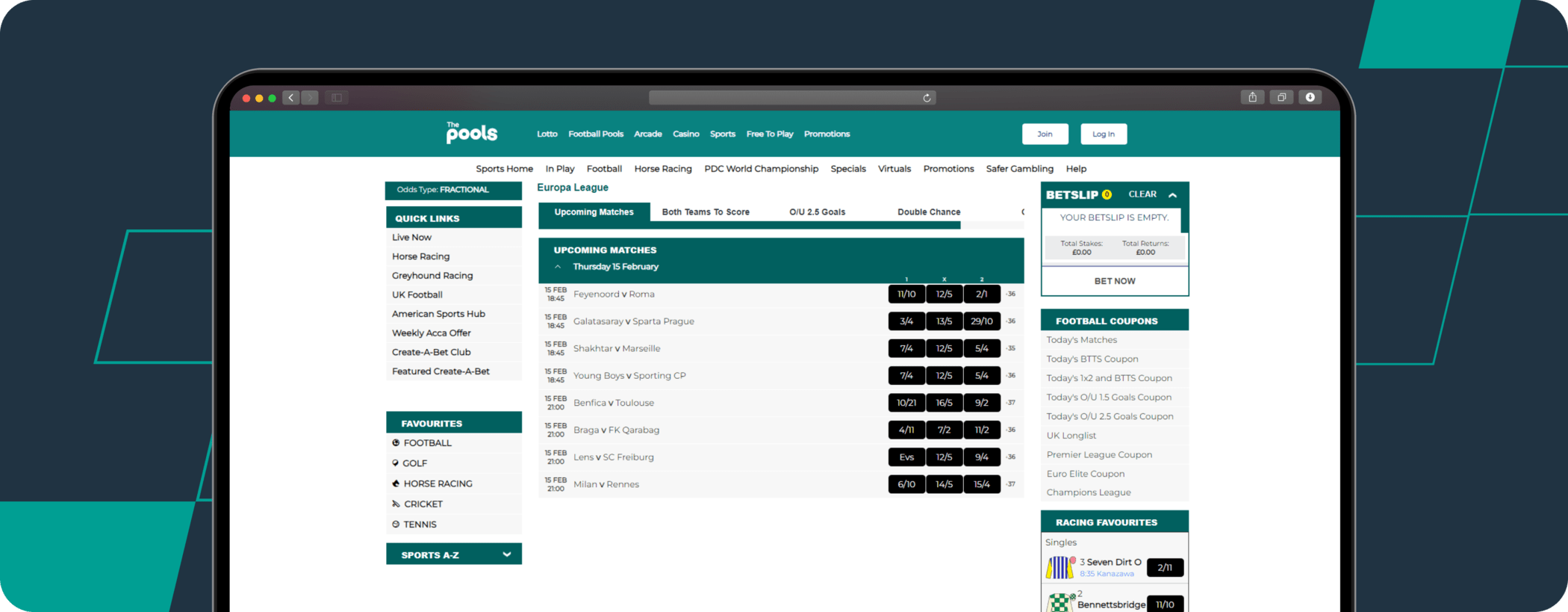
Task: Open Free To Play menu item
Action: (x=770, y=134)
